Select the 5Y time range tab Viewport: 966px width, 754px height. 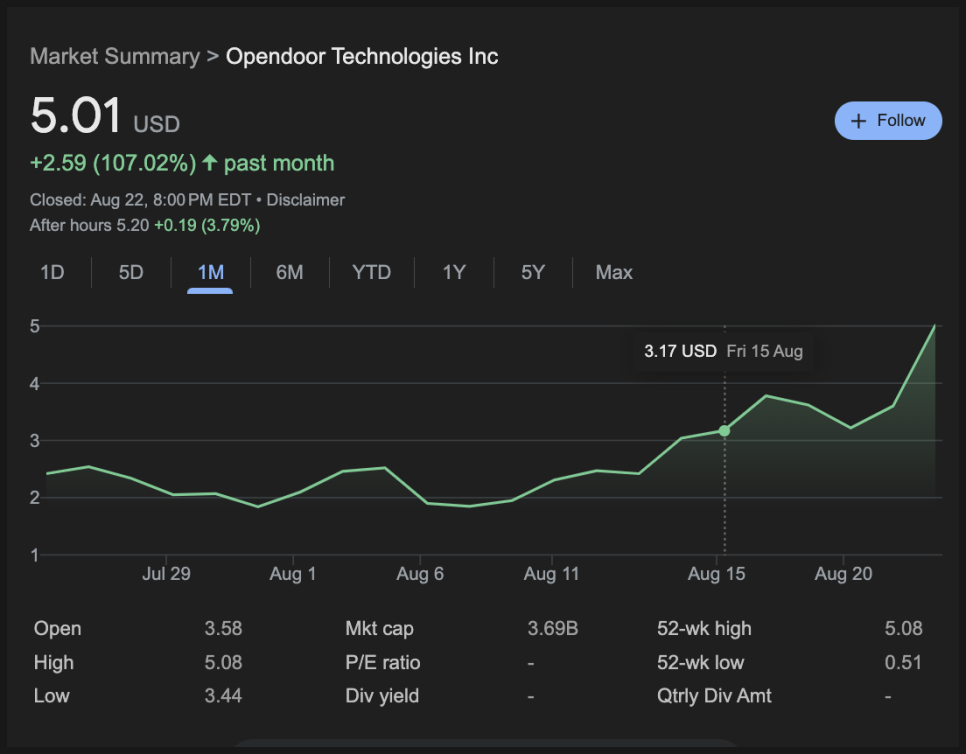pos(533,272)
